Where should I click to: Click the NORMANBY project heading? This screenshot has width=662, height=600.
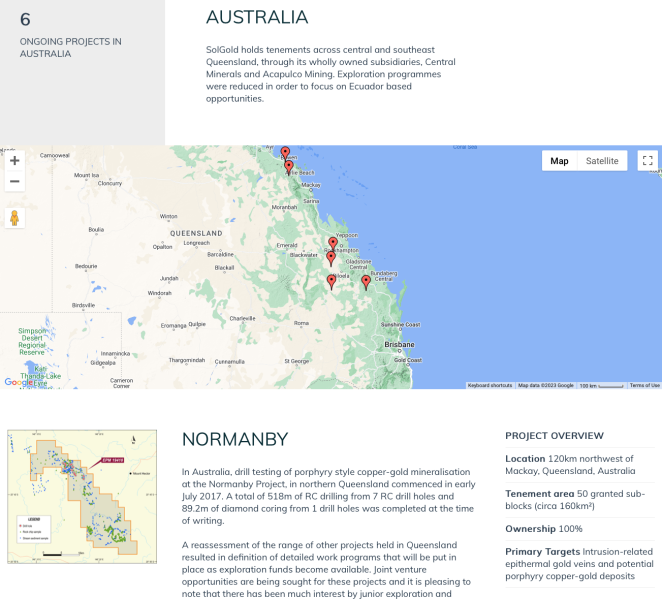coord(234,440)
